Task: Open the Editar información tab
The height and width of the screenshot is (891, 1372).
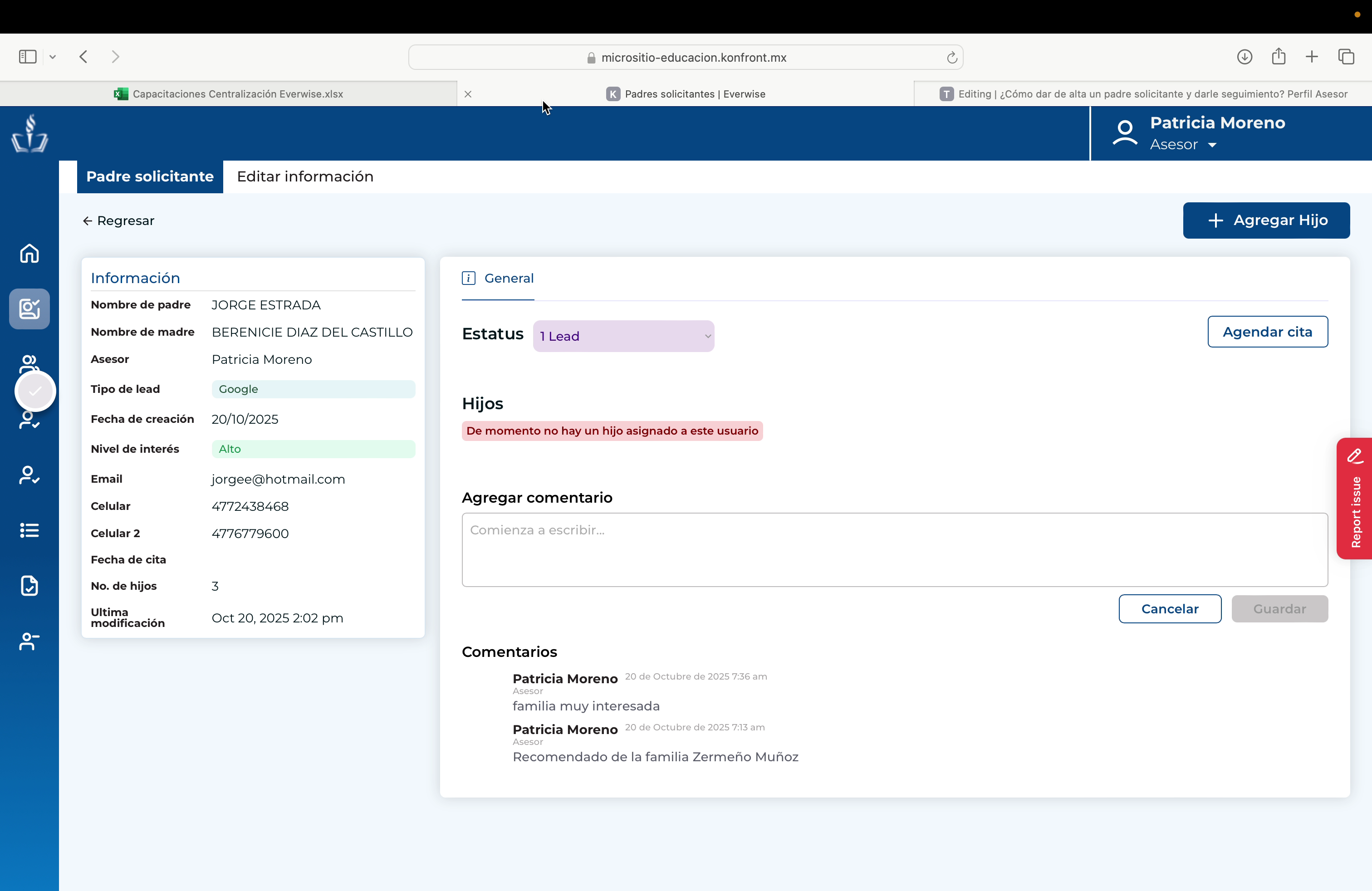Action: point(305,176)
